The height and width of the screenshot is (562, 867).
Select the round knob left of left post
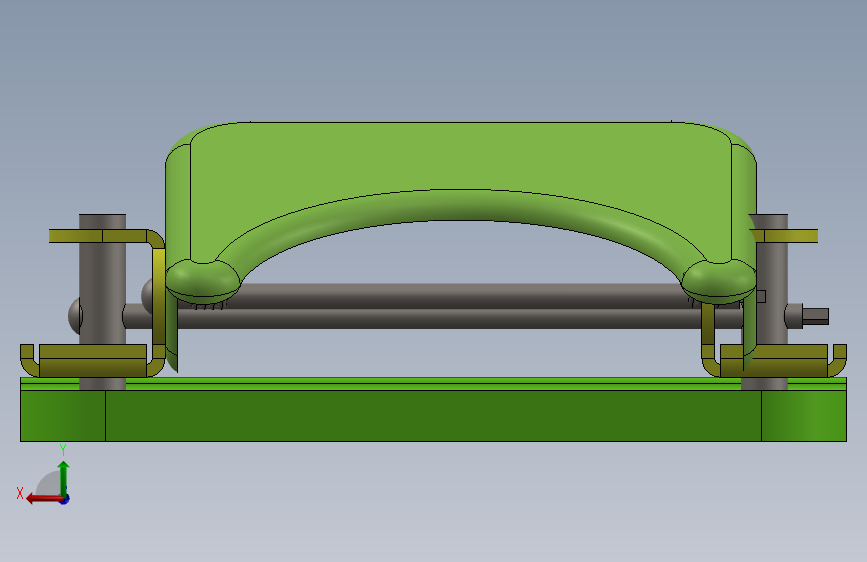[x=75, y=316]
